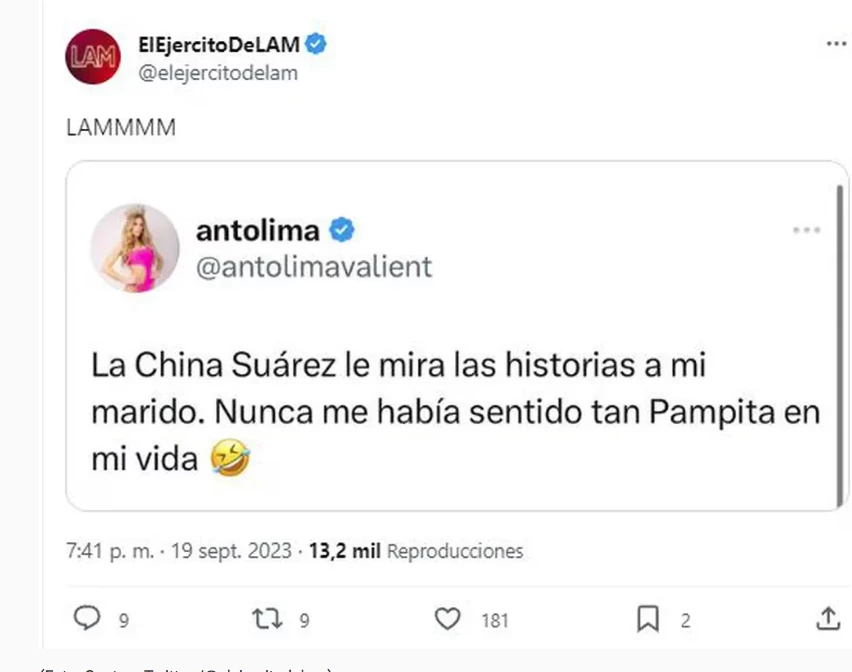Open the quoted tweet about La China Suárez
The height and width of the screenshot is (672, 852).
coord(456,336)
